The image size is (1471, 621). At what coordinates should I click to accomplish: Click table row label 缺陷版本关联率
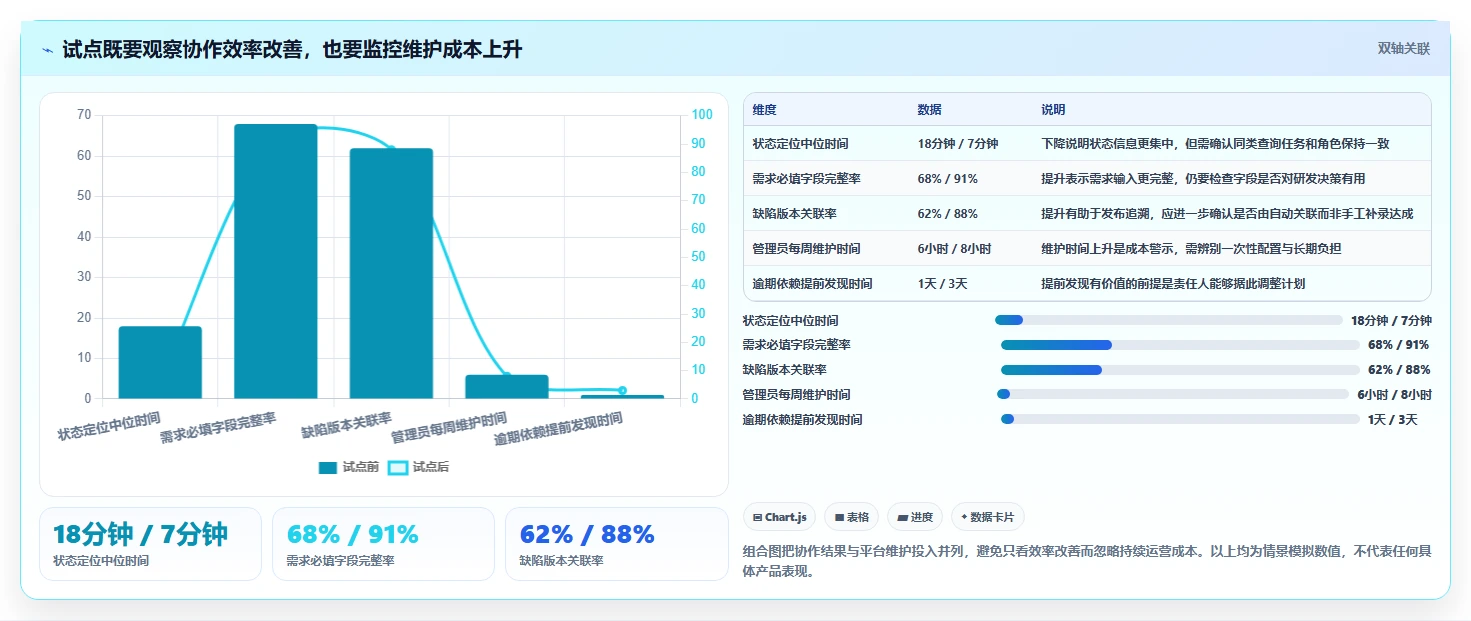pyautogui.click(x=795, y=214)
